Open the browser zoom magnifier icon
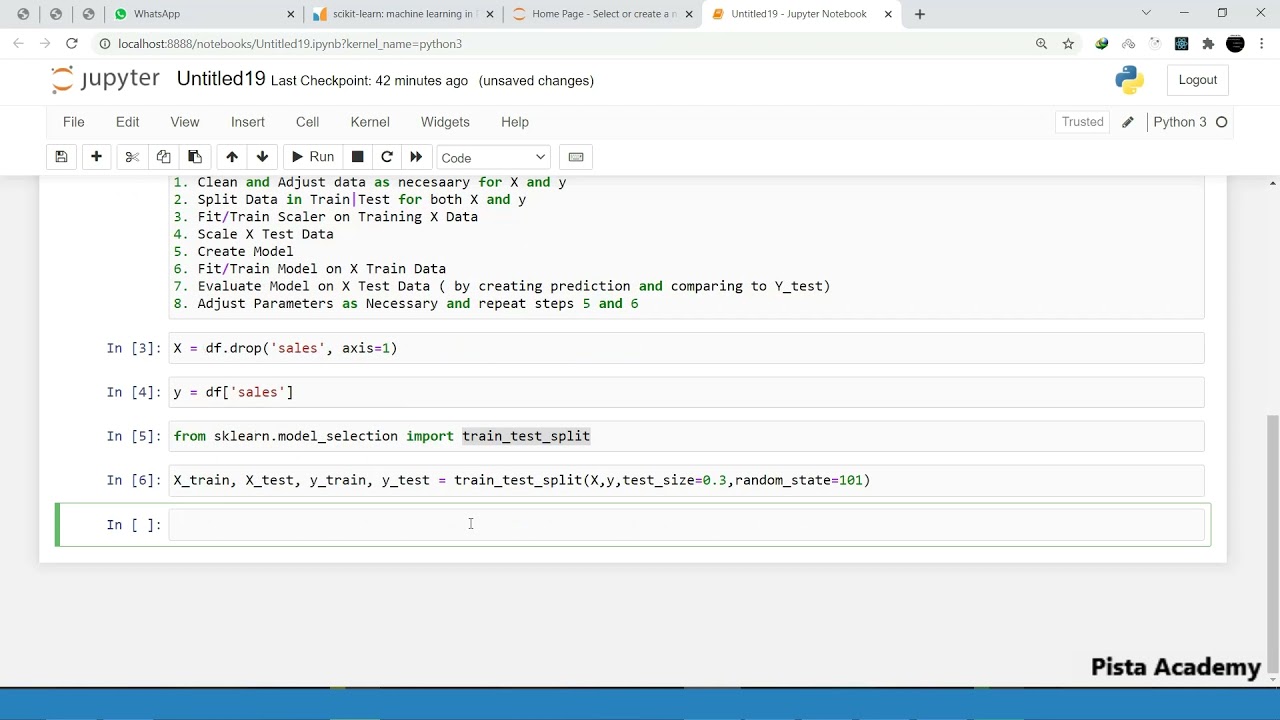 pos(1041,44)
